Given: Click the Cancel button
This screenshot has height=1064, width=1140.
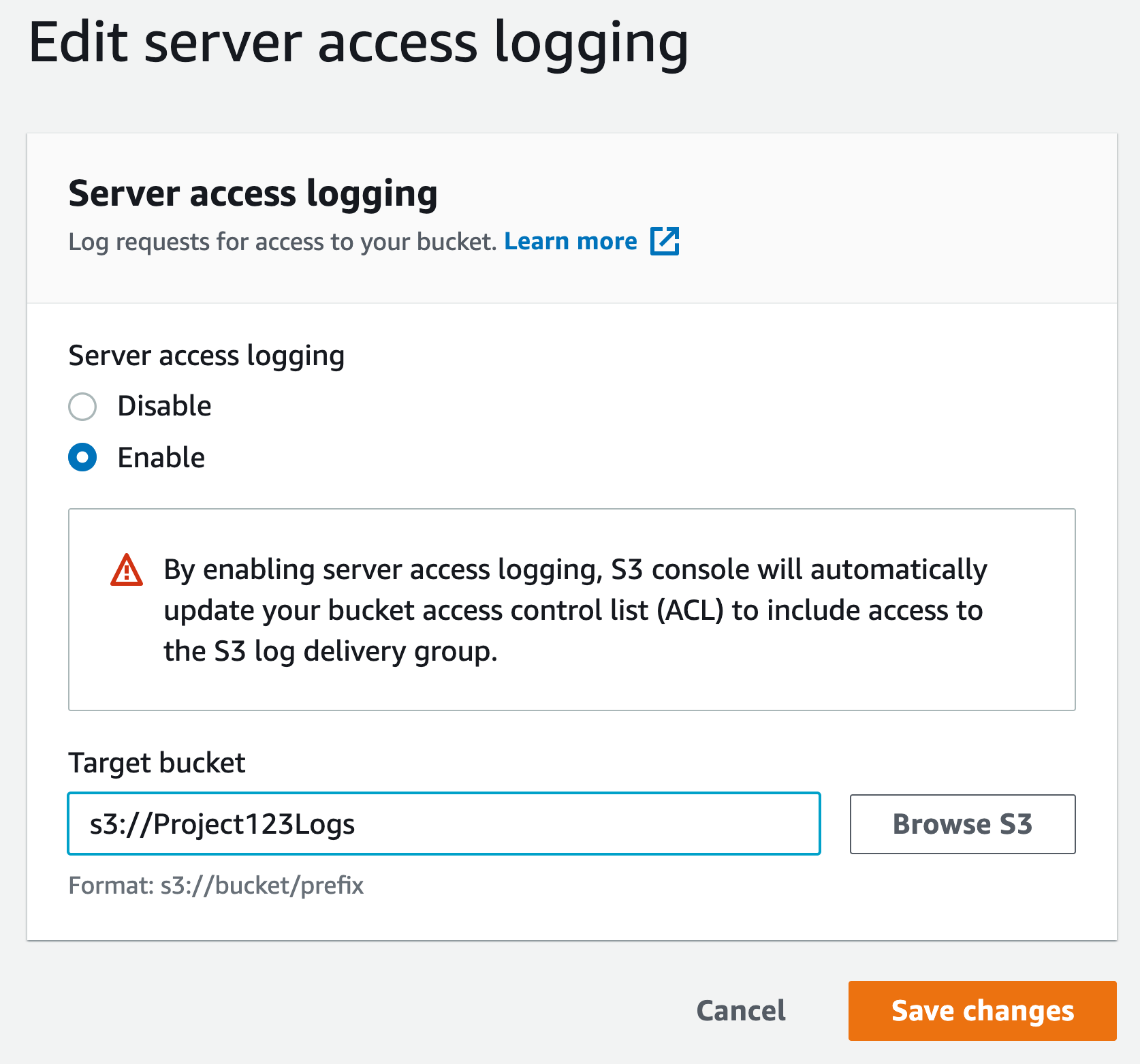Looking at the screenshot, I should (740, 1011).
